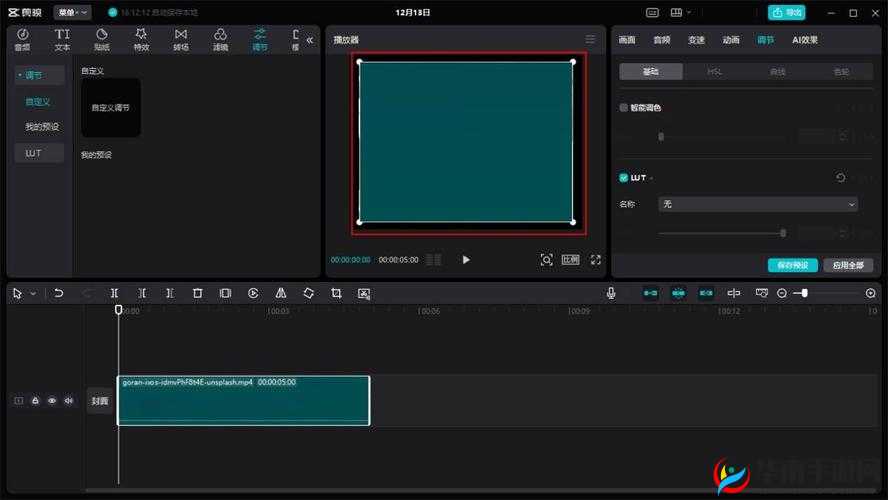Click the undo arrow in timeline toolbar
Image resolution: width=888 pixels, height=500 pixels.
pos(59,293)
